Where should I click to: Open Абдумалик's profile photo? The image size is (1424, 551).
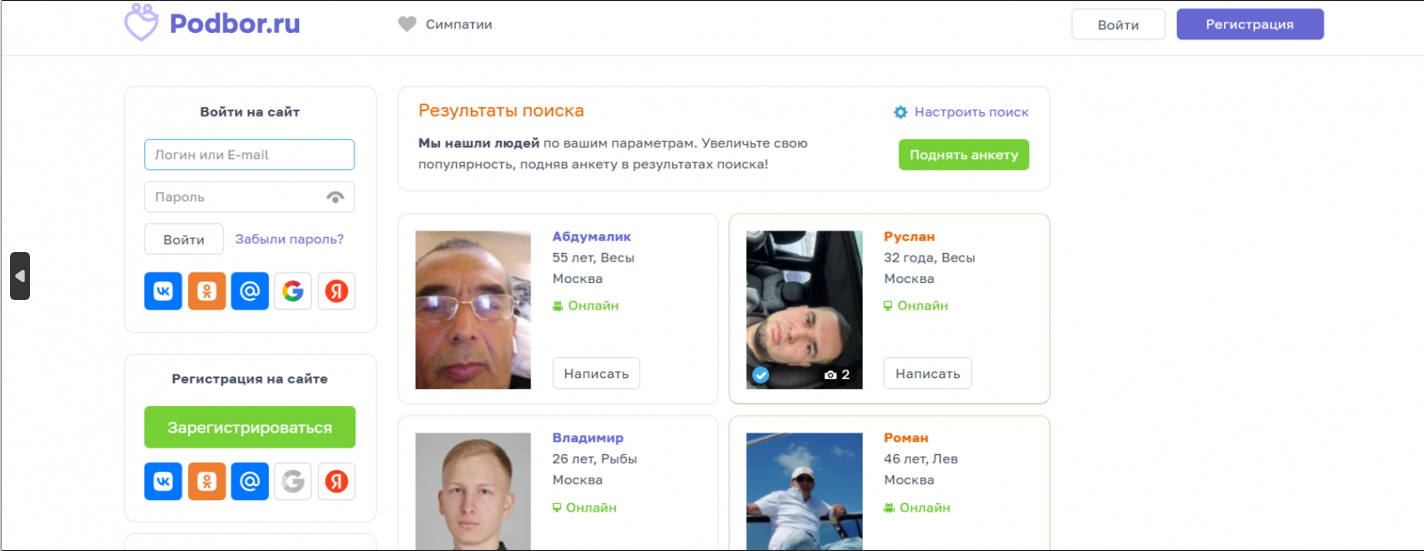pos(473,310)
